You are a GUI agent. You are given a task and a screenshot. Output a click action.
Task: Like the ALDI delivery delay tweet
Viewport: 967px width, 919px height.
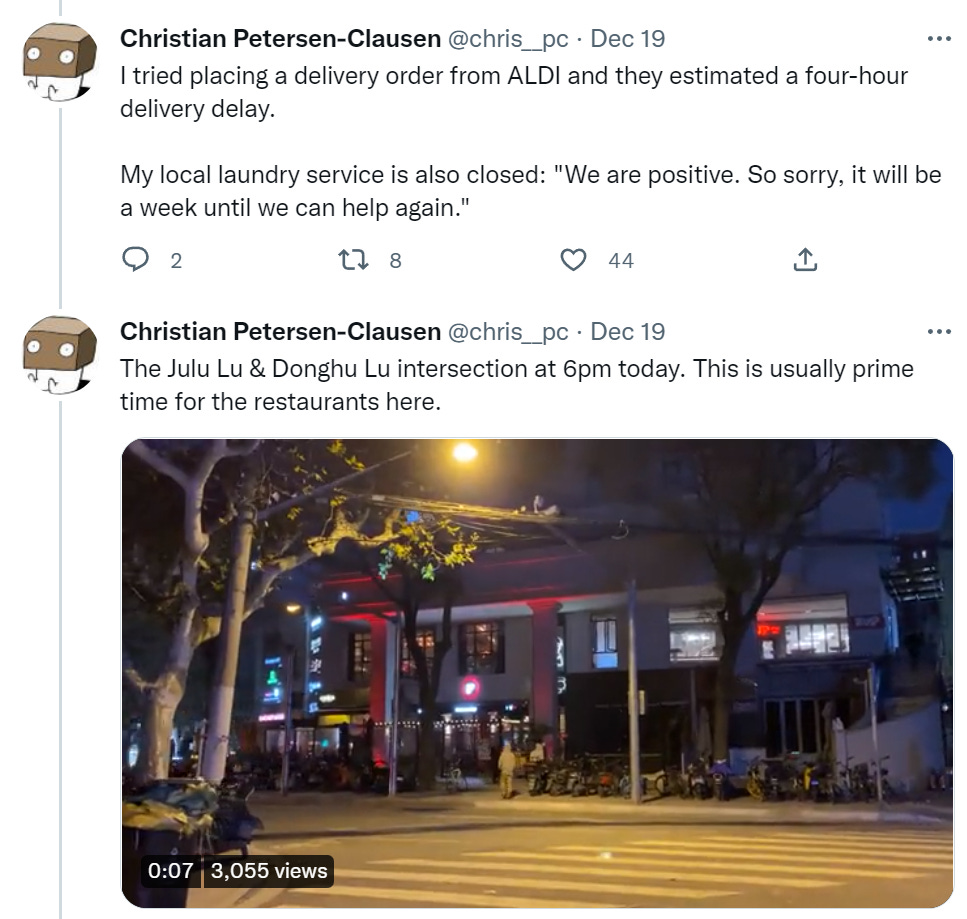pos(573,260)
